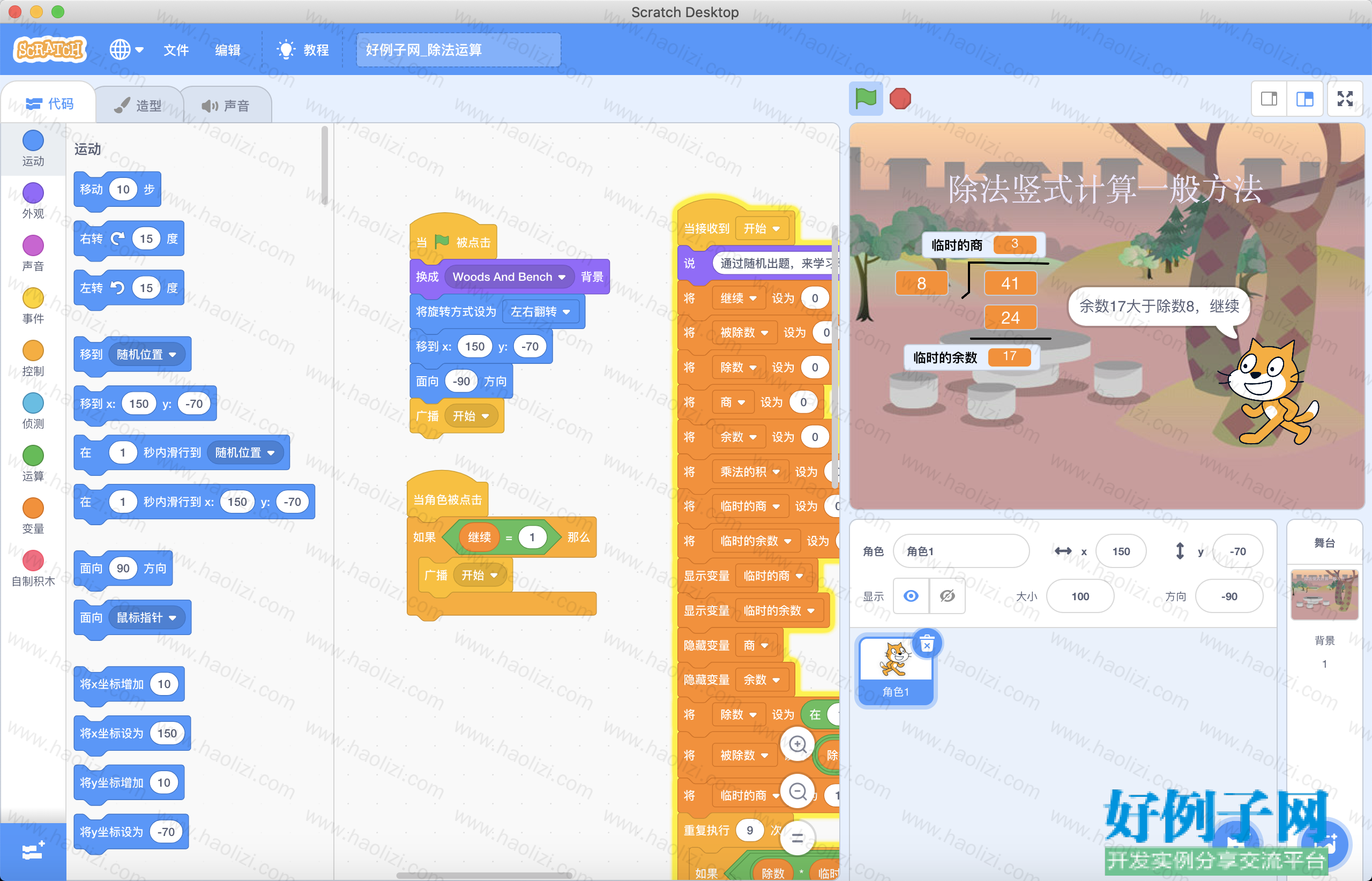
Task: Select the 运动 motion category circle
Action: 33,141
